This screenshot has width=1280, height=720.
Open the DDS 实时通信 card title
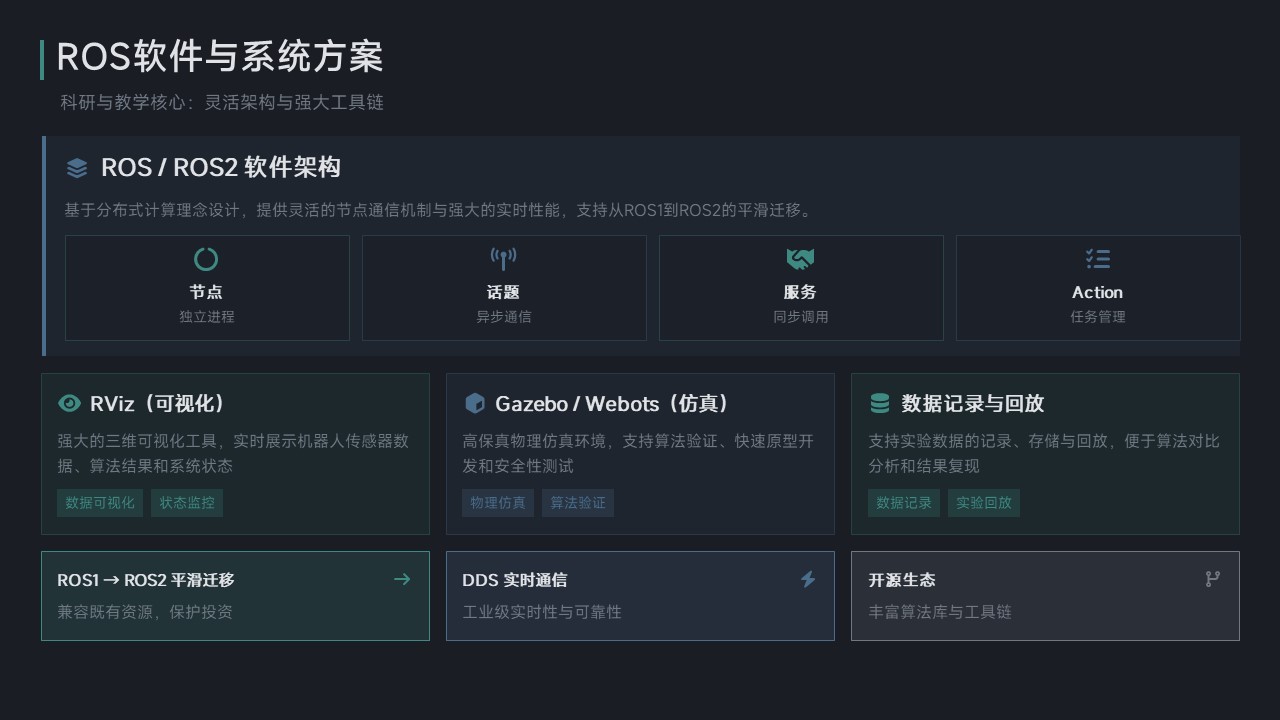514,580
